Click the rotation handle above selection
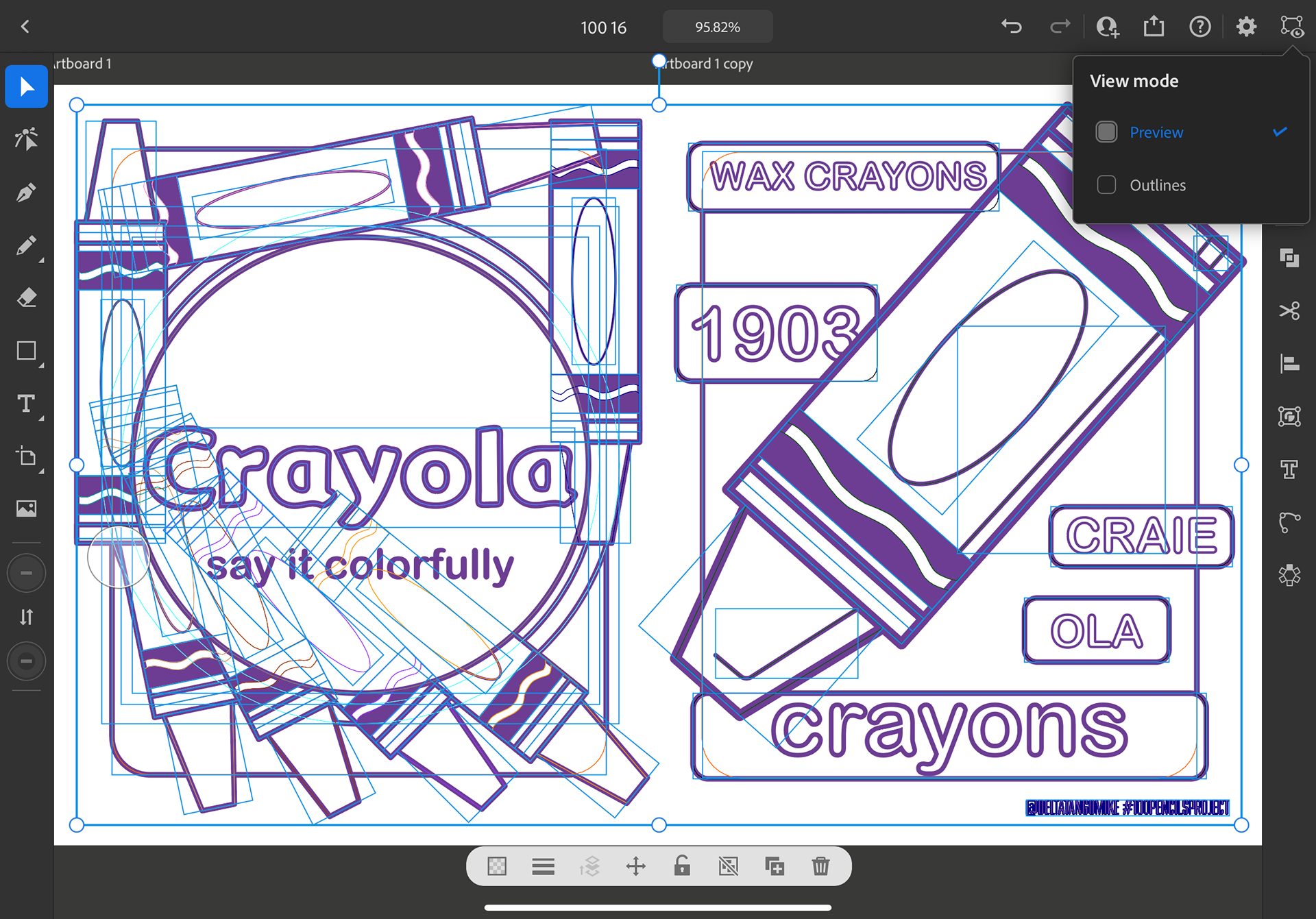 pos(659,61)
